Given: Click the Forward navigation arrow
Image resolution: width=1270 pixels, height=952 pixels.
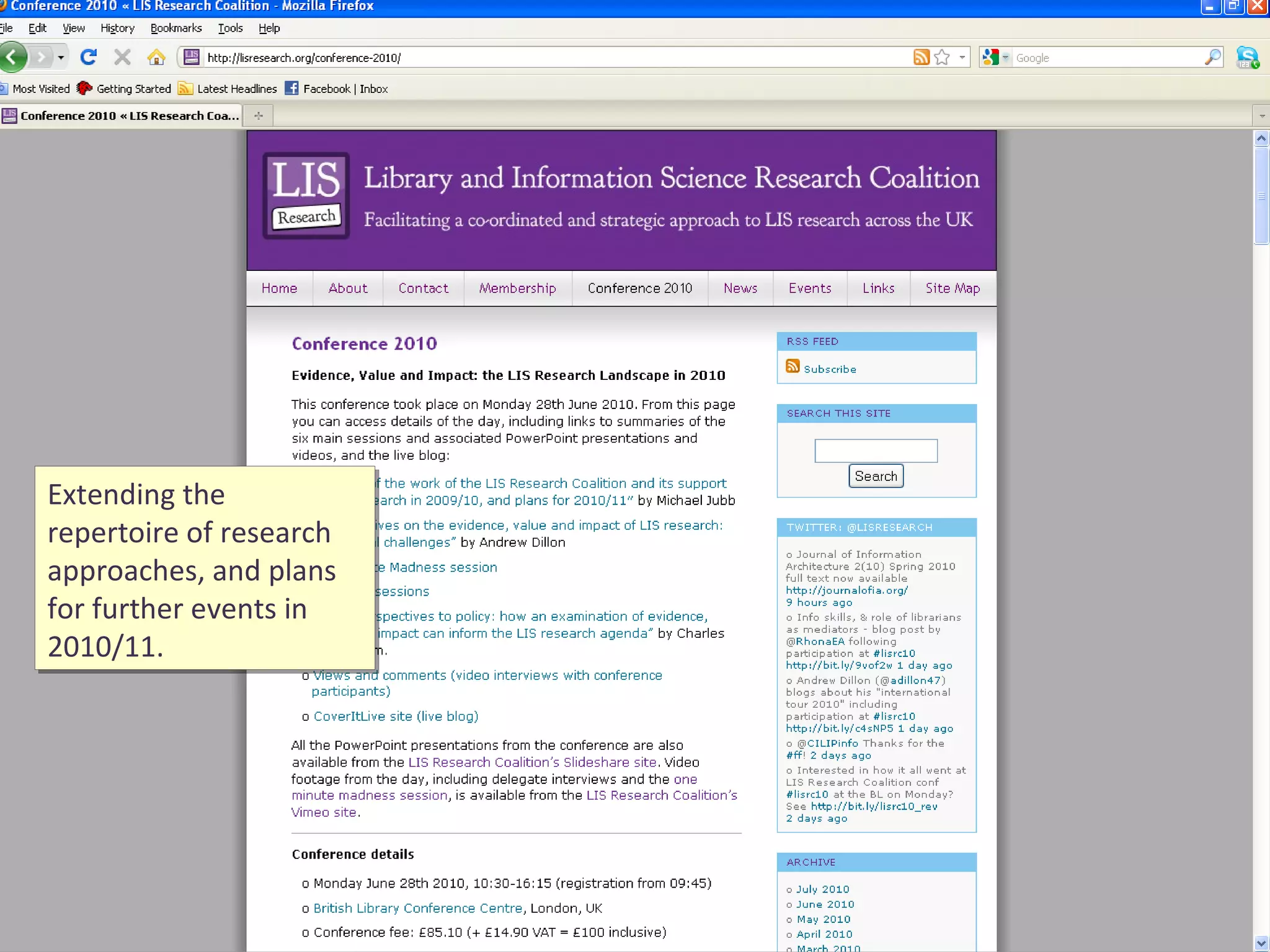Looking at the screenshot, I should tap(41, 58).
